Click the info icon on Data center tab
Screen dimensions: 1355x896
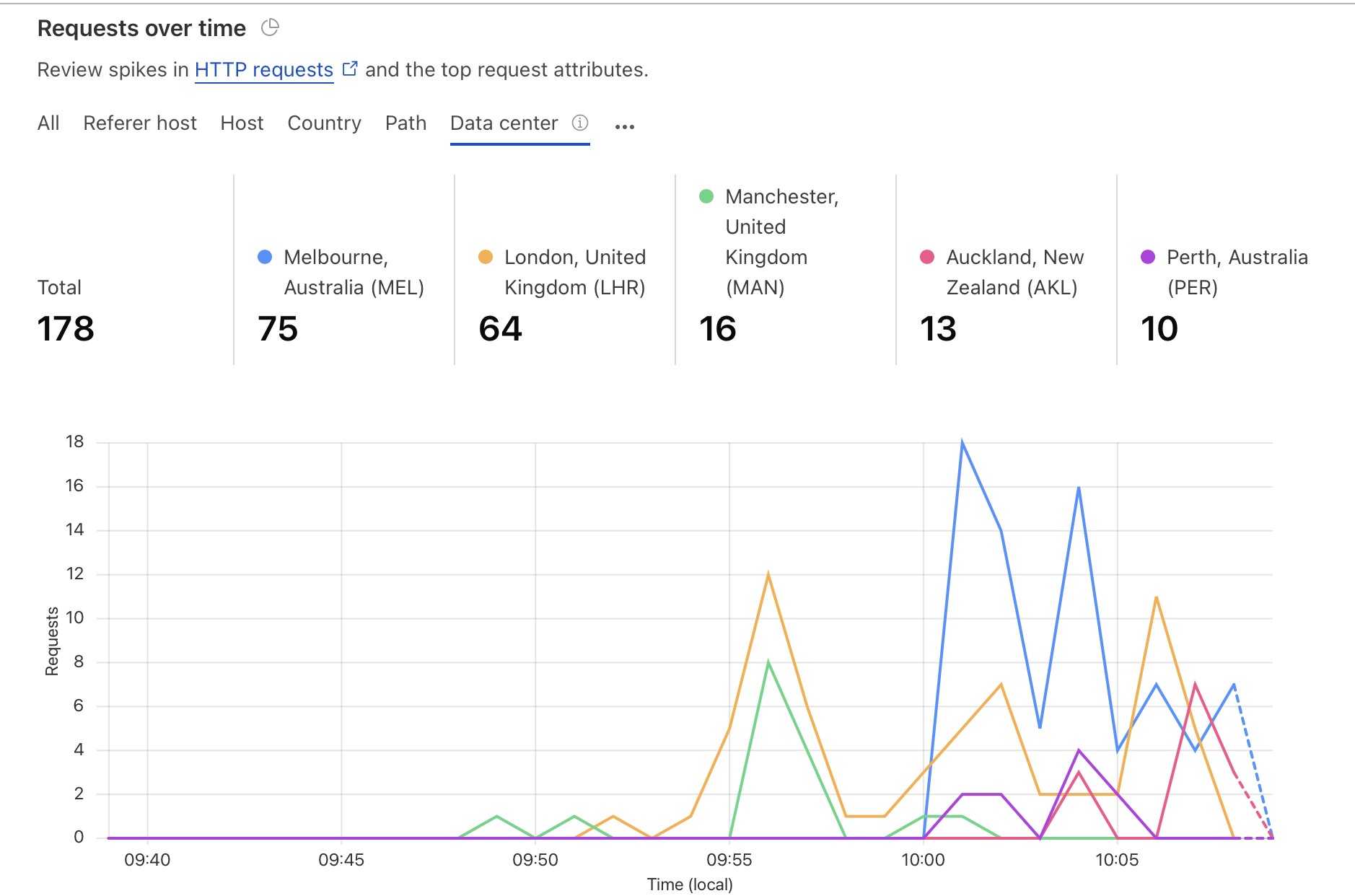(x=580, y=123)
